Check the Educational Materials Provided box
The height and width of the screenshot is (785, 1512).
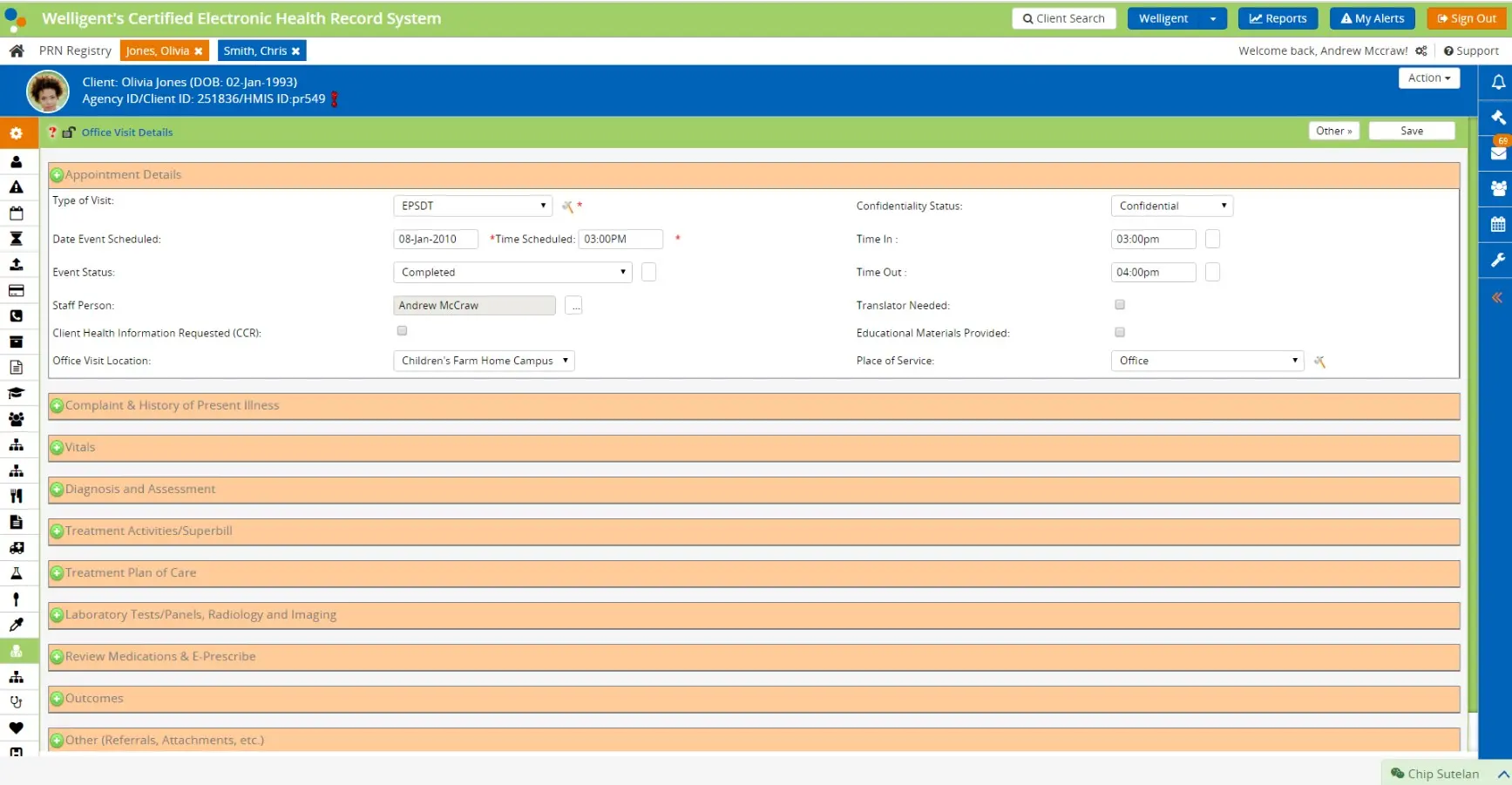(1120, 332)
